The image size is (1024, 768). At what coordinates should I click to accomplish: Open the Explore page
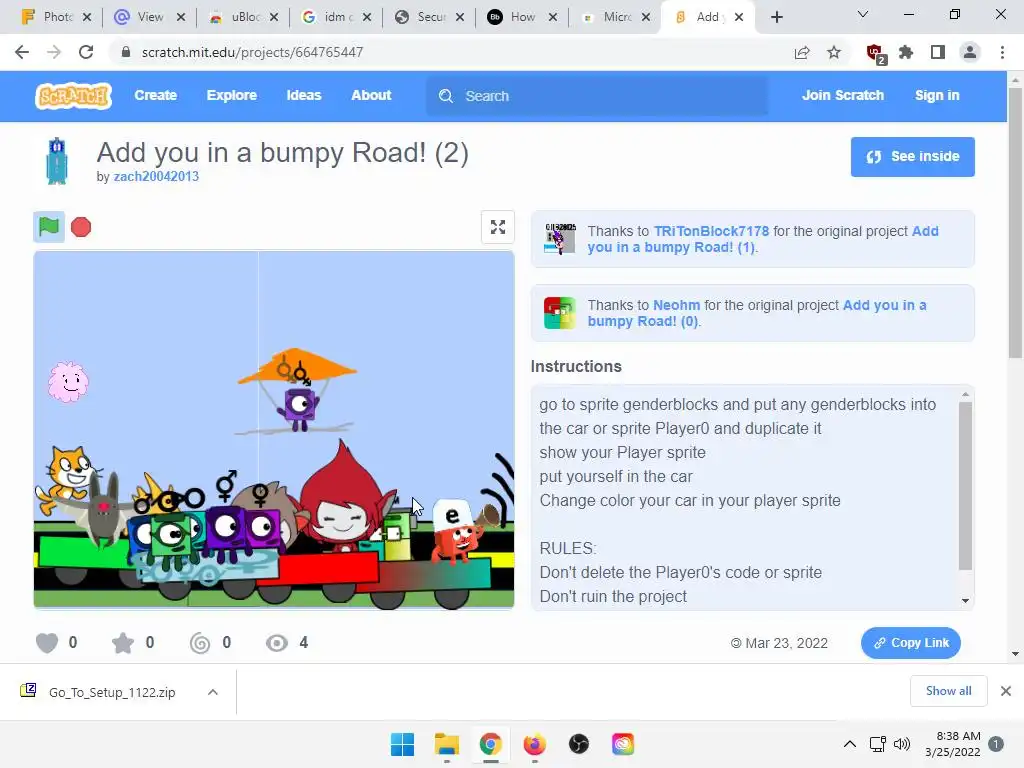[x=232, y=95]
